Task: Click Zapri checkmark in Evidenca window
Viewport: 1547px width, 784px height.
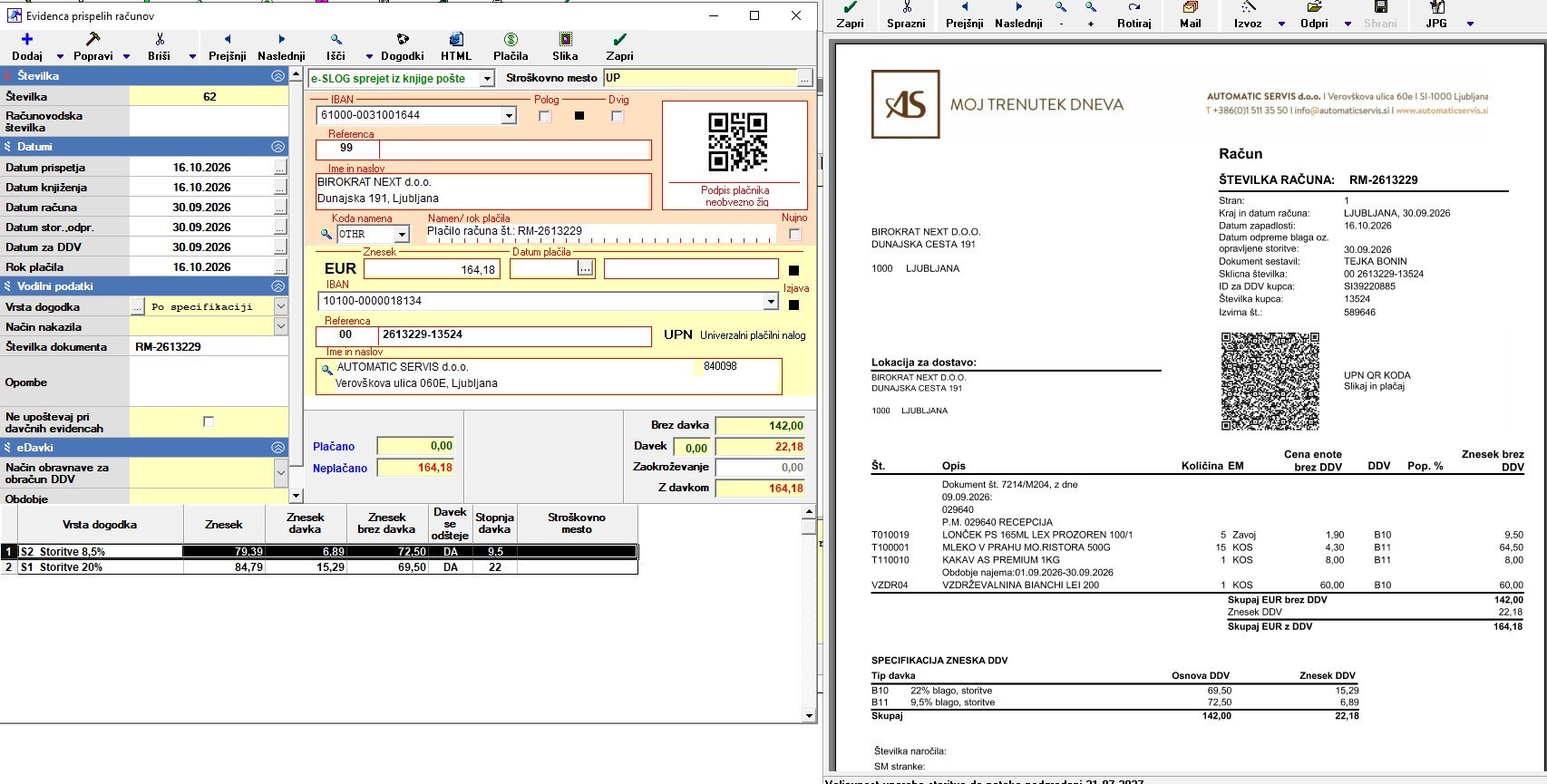Action: click(619, 39)
